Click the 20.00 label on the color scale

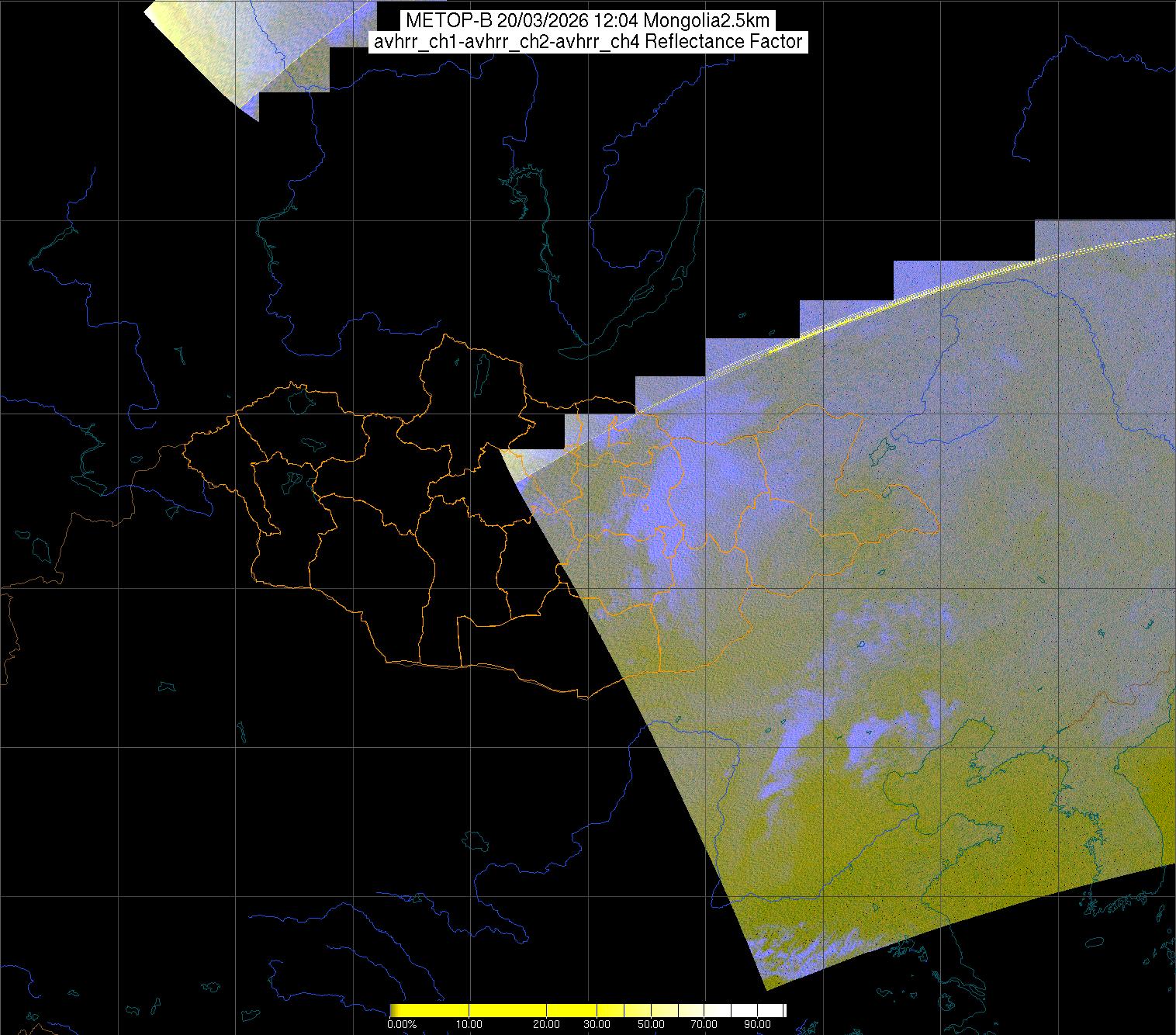[x=548, y=1025]
